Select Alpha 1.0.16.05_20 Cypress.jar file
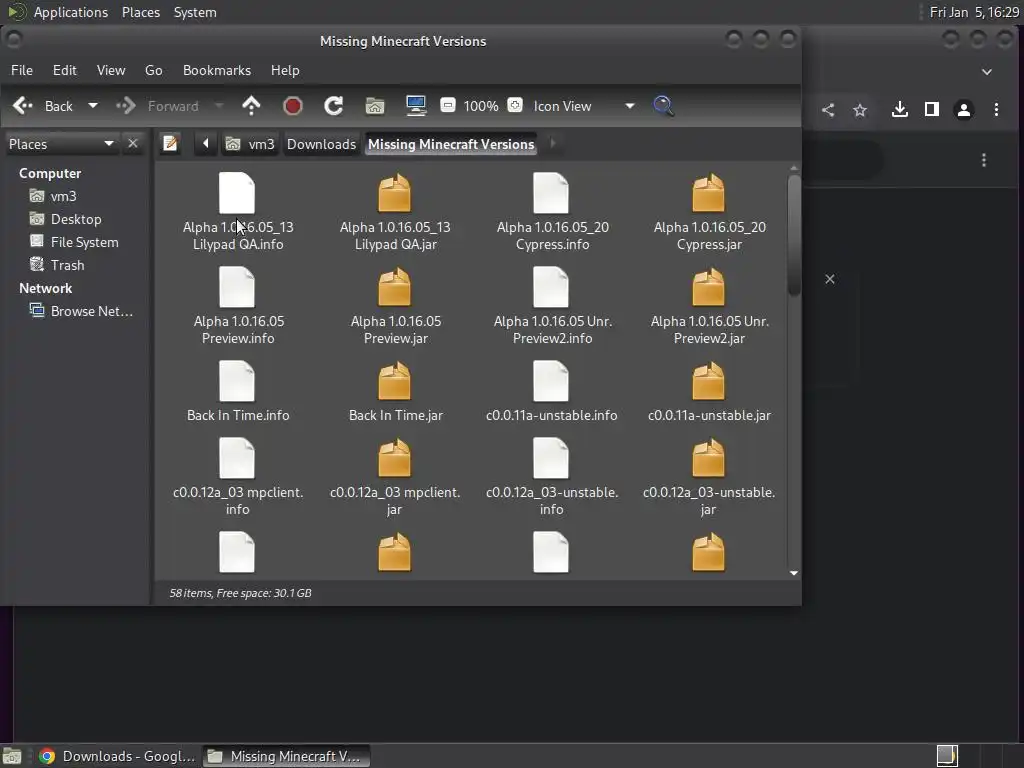This screenshot has width=1024, height=768. (709, 212)
